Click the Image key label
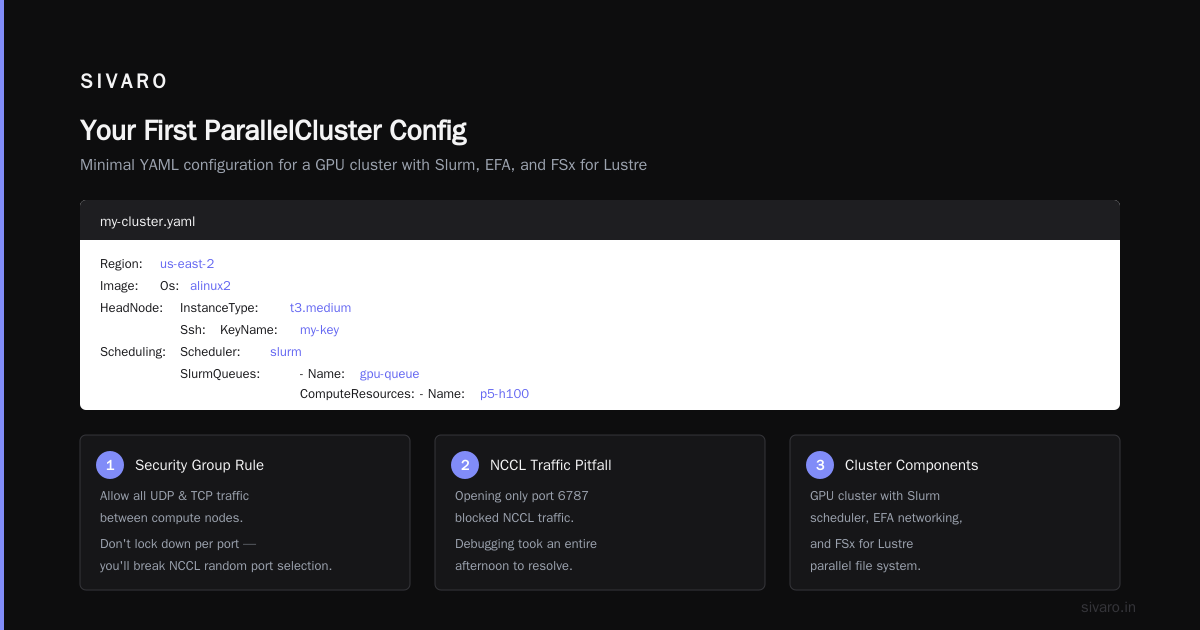 point(119,286)
